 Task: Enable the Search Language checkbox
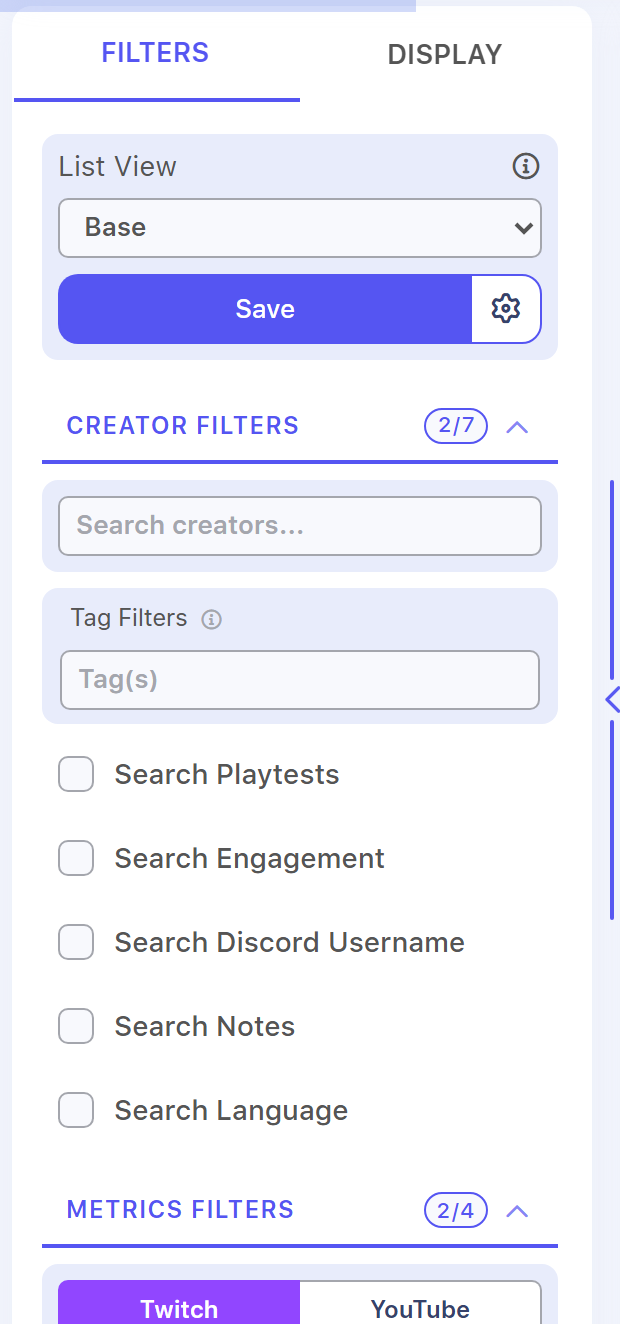click(x=76, y=1110)
